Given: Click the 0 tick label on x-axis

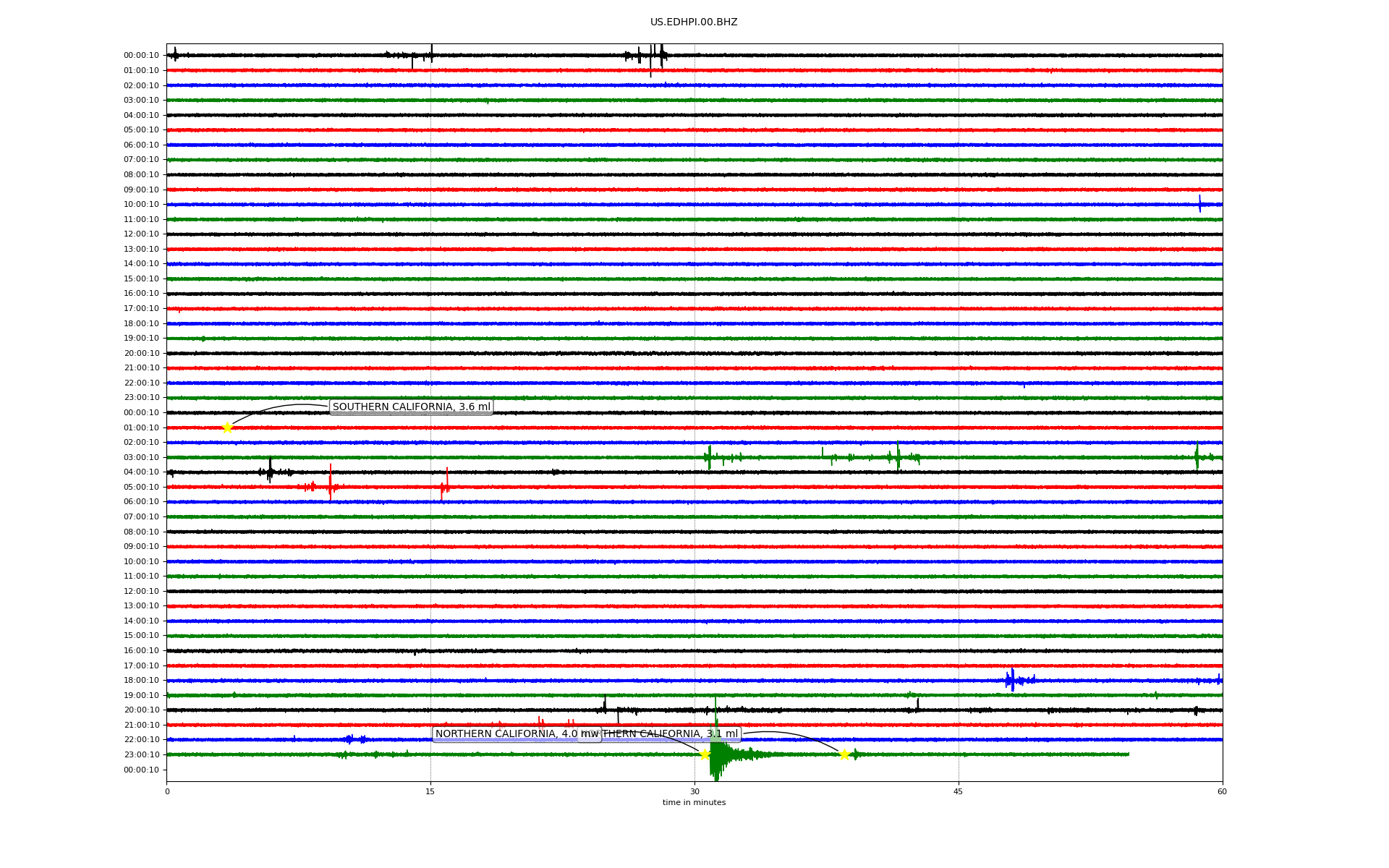Looking at the screenshot, I should pos(167,791).
